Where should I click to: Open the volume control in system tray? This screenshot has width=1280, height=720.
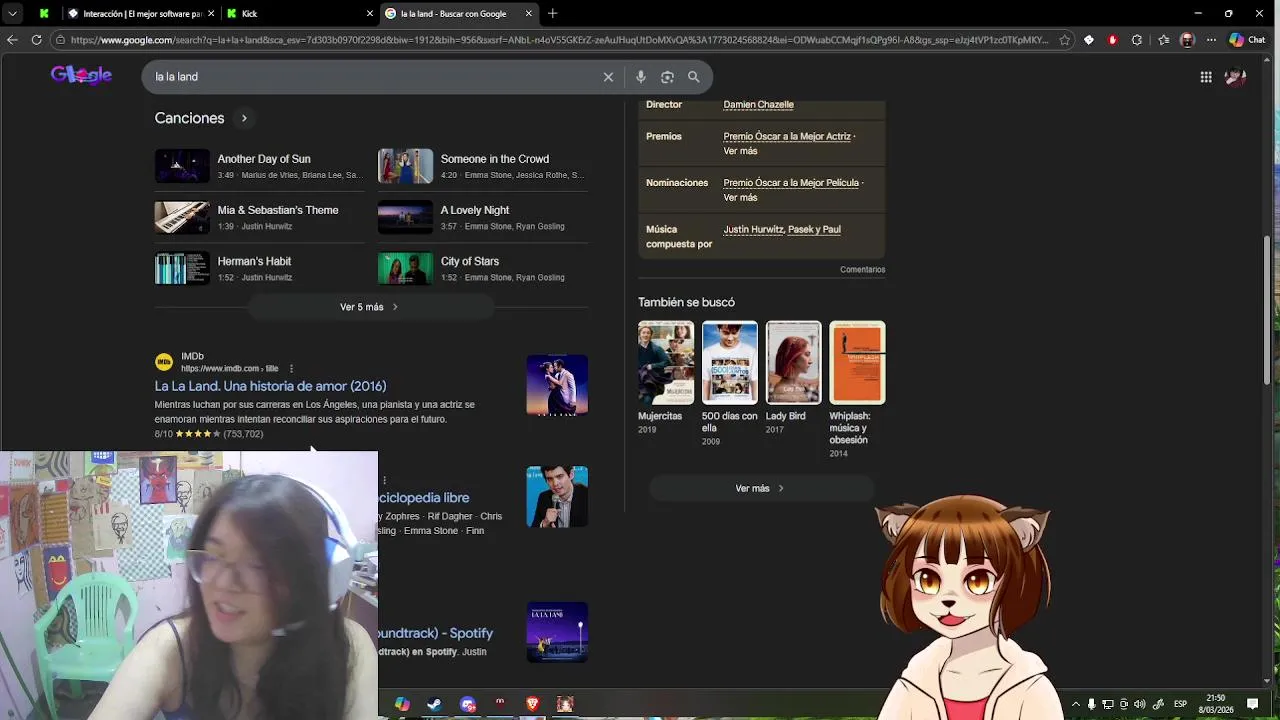coord(1140,704)
